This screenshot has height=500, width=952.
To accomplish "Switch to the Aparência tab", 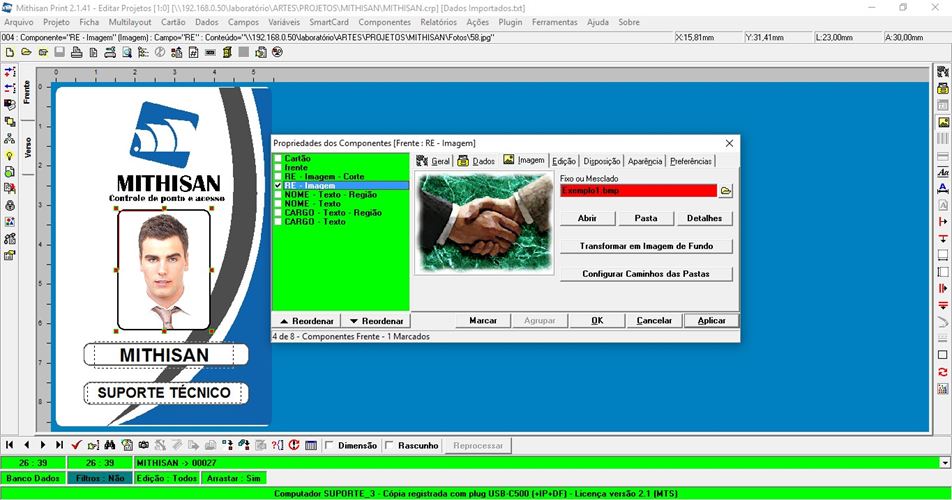I will pyautogui.click(x=645, y=161).
